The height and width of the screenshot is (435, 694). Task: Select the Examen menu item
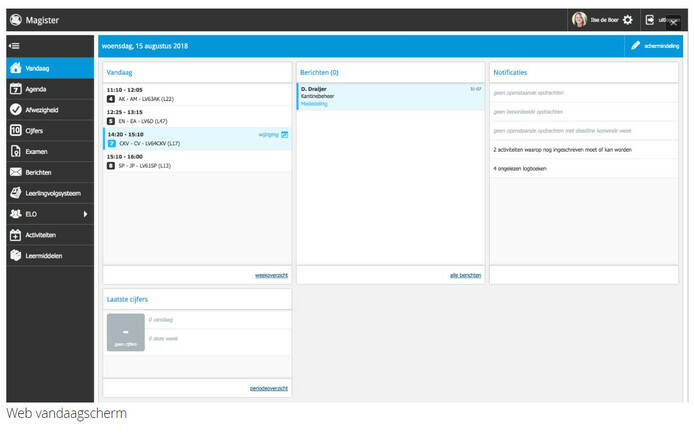[50, 151]
